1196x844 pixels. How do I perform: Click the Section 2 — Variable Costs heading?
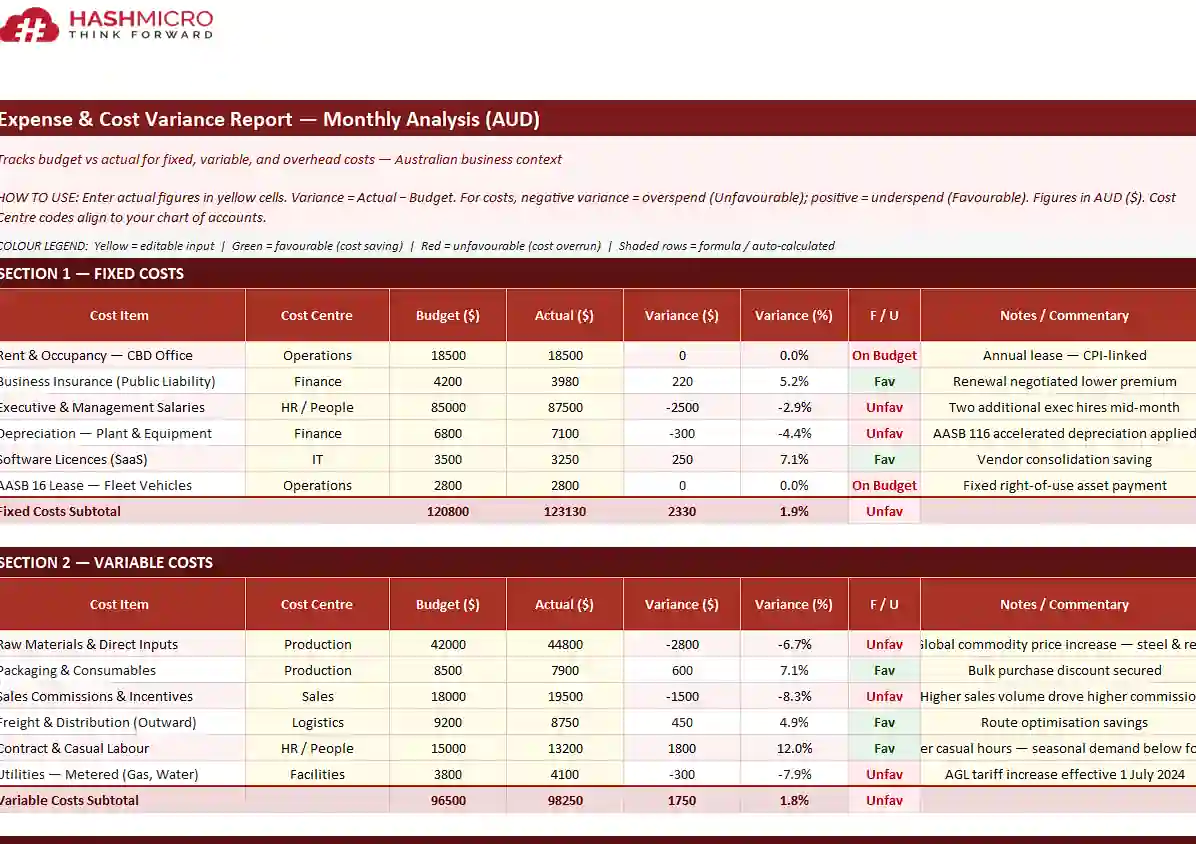107,563
